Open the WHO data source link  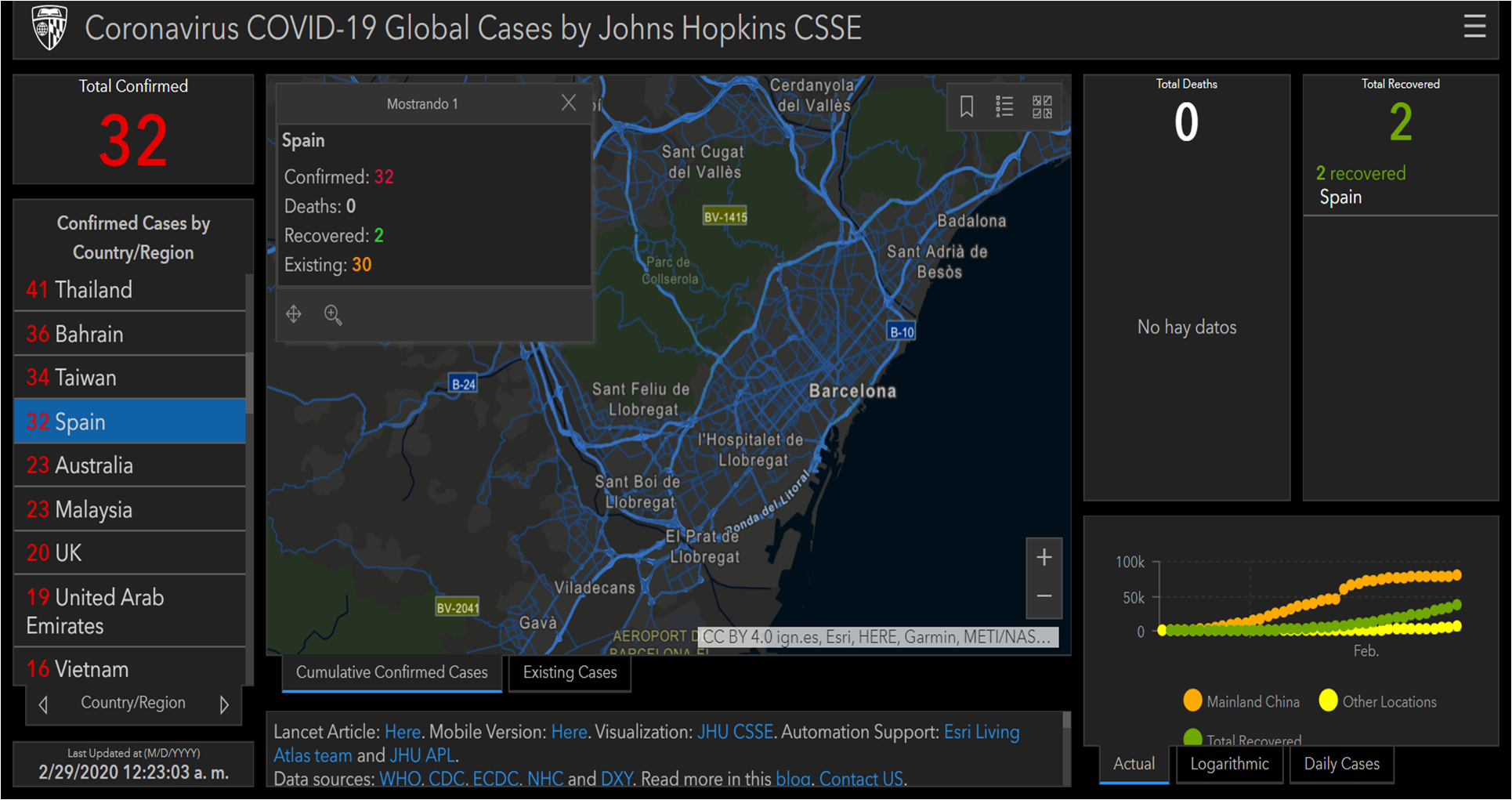(x=400, y=779)
